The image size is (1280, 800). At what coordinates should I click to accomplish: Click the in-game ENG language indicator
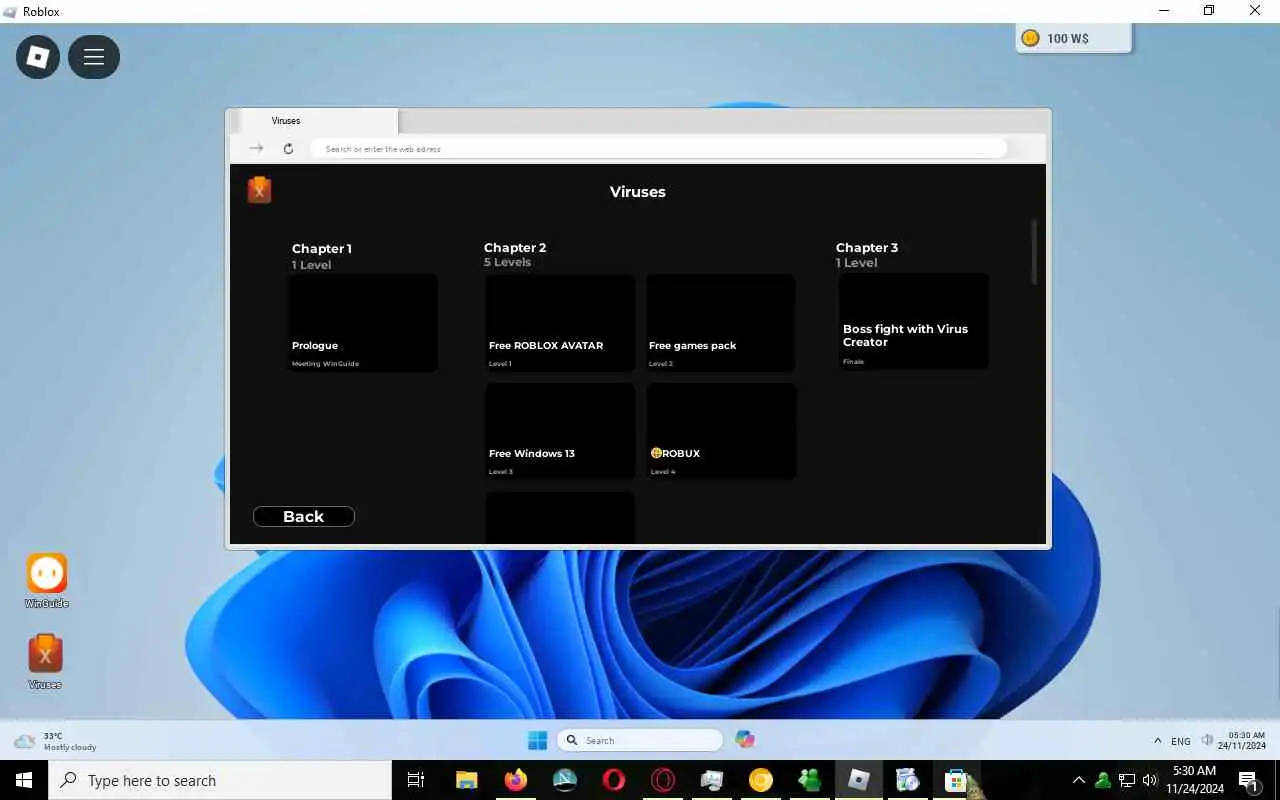(x=1181, y=741)
